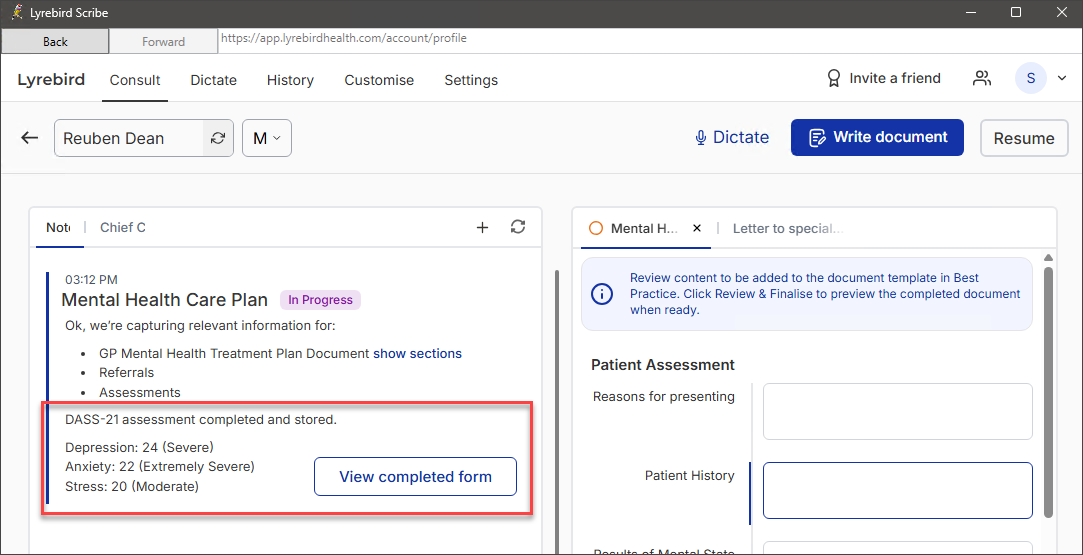
Task: Click the 'Anxiety: 22 (Extremely Severe)' text
Action: click(x=160, y=467)
